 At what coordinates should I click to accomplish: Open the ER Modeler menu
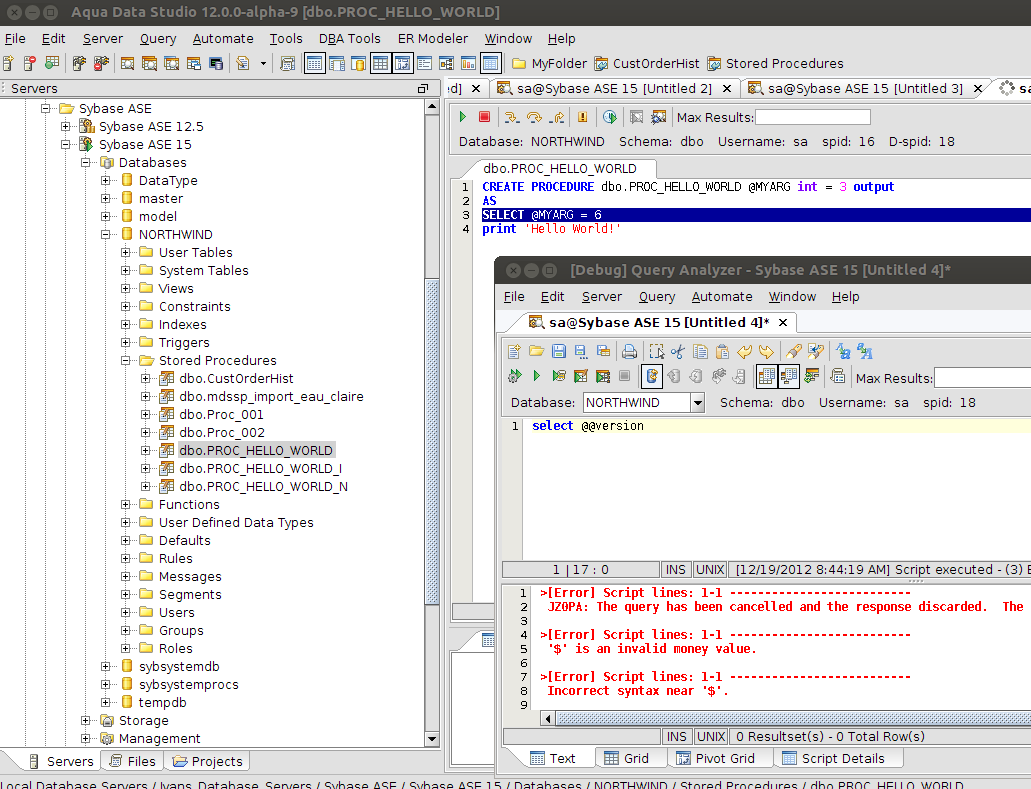click(x=433, y=39)
